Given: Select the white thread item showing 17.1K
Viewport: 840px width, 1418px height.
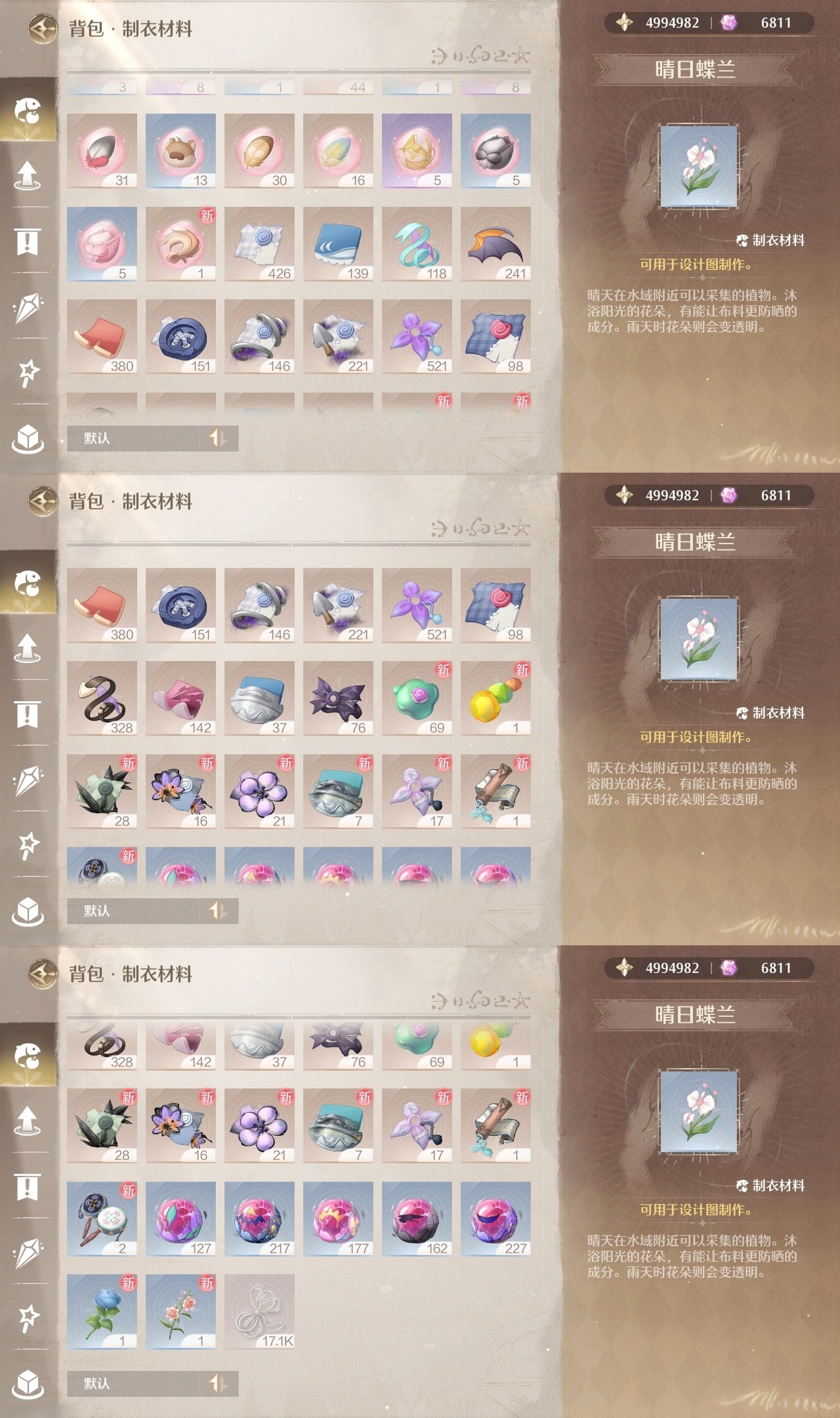Looking at the screenshot, I should (x=259, y=1312).
